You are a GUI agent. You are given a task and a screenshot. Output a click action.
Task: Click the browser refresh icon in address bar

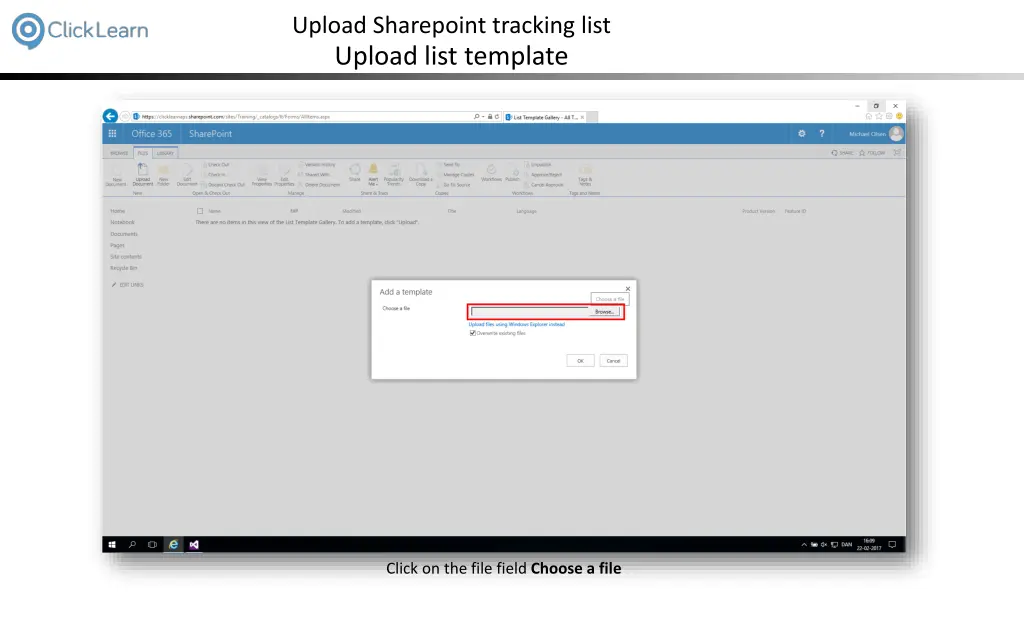point(497,117)
